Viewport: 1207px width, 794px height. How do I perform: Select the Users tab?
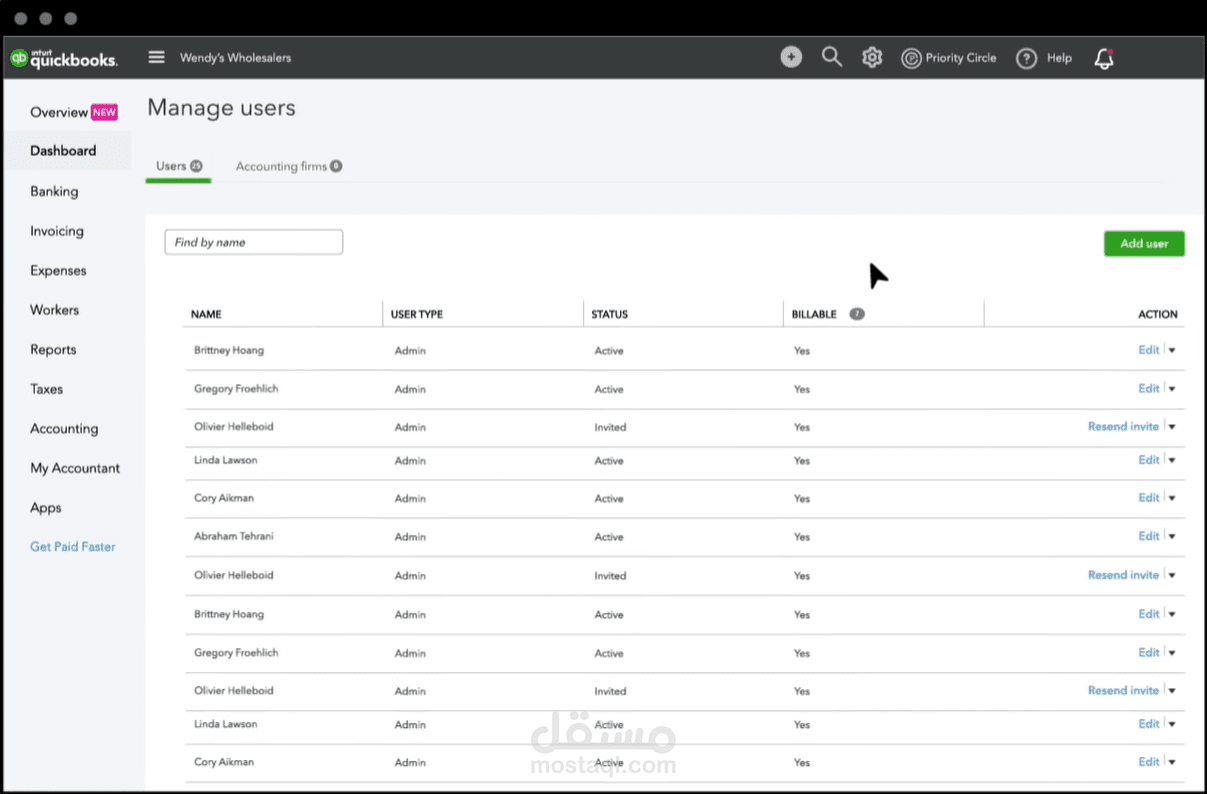[178, 166]
